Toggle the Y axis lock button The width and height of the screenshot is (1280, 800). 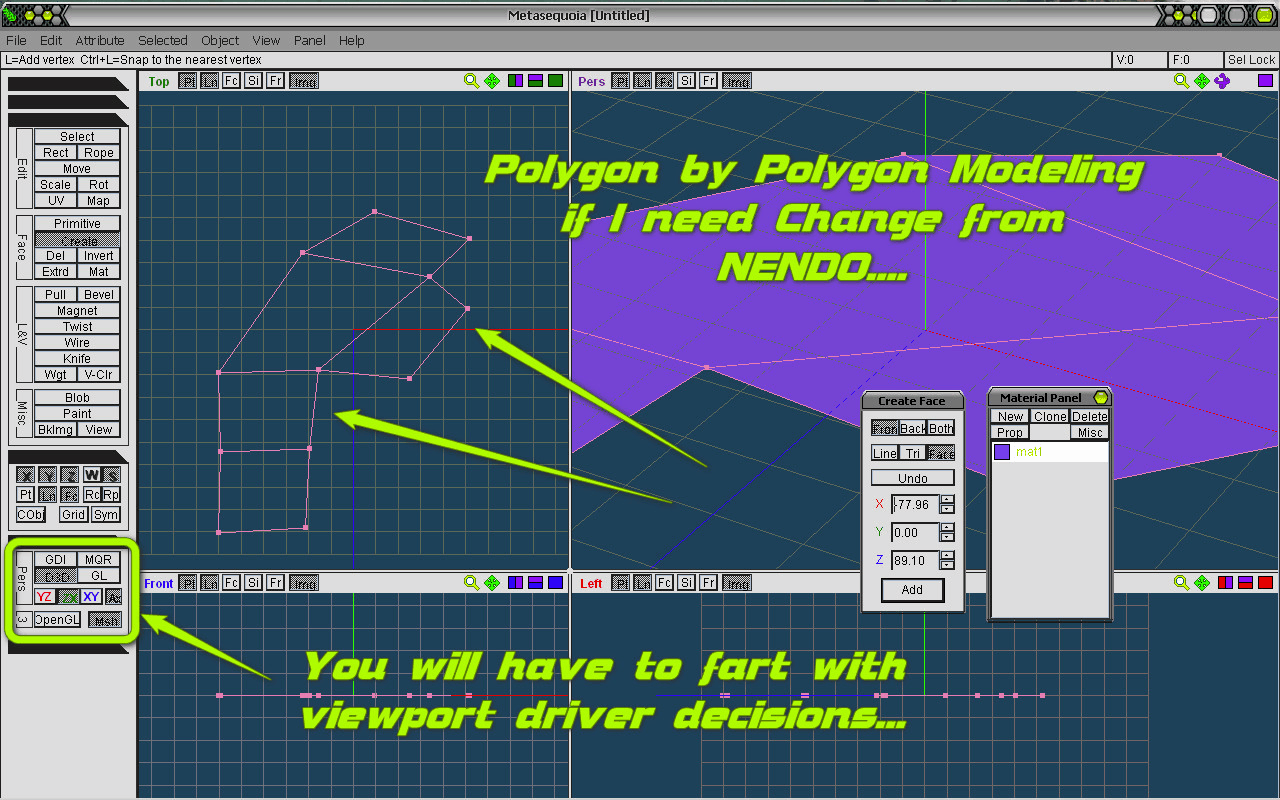click(x=47, y=475)
